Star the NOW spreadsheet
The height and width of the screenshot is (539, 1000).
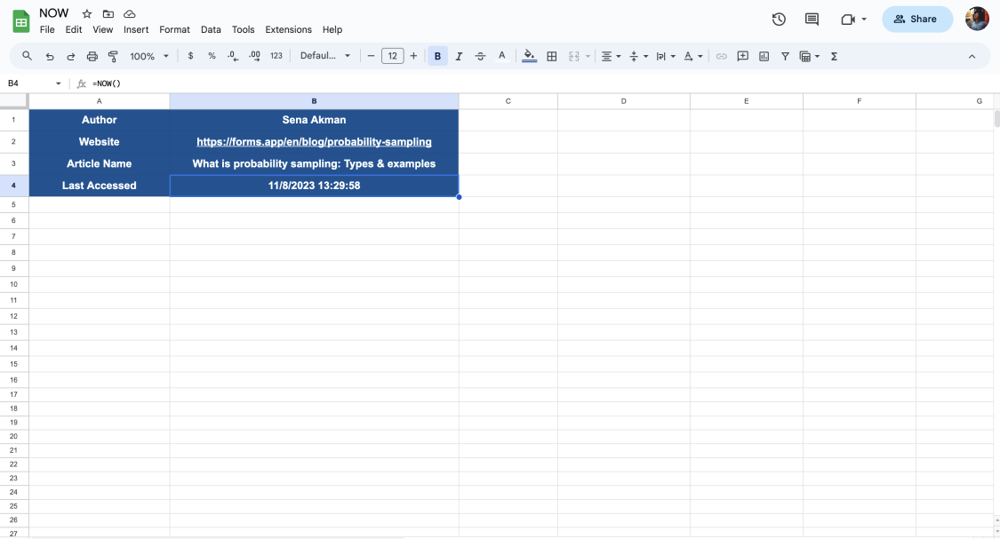(87, 14)
